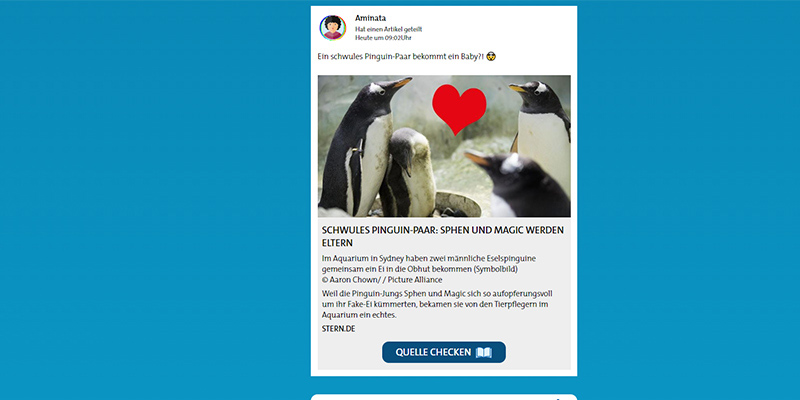This screenshot has height=400, width=800.
Task: Click the penguin on the photo's right edge
Action: (x=544, y=135)
